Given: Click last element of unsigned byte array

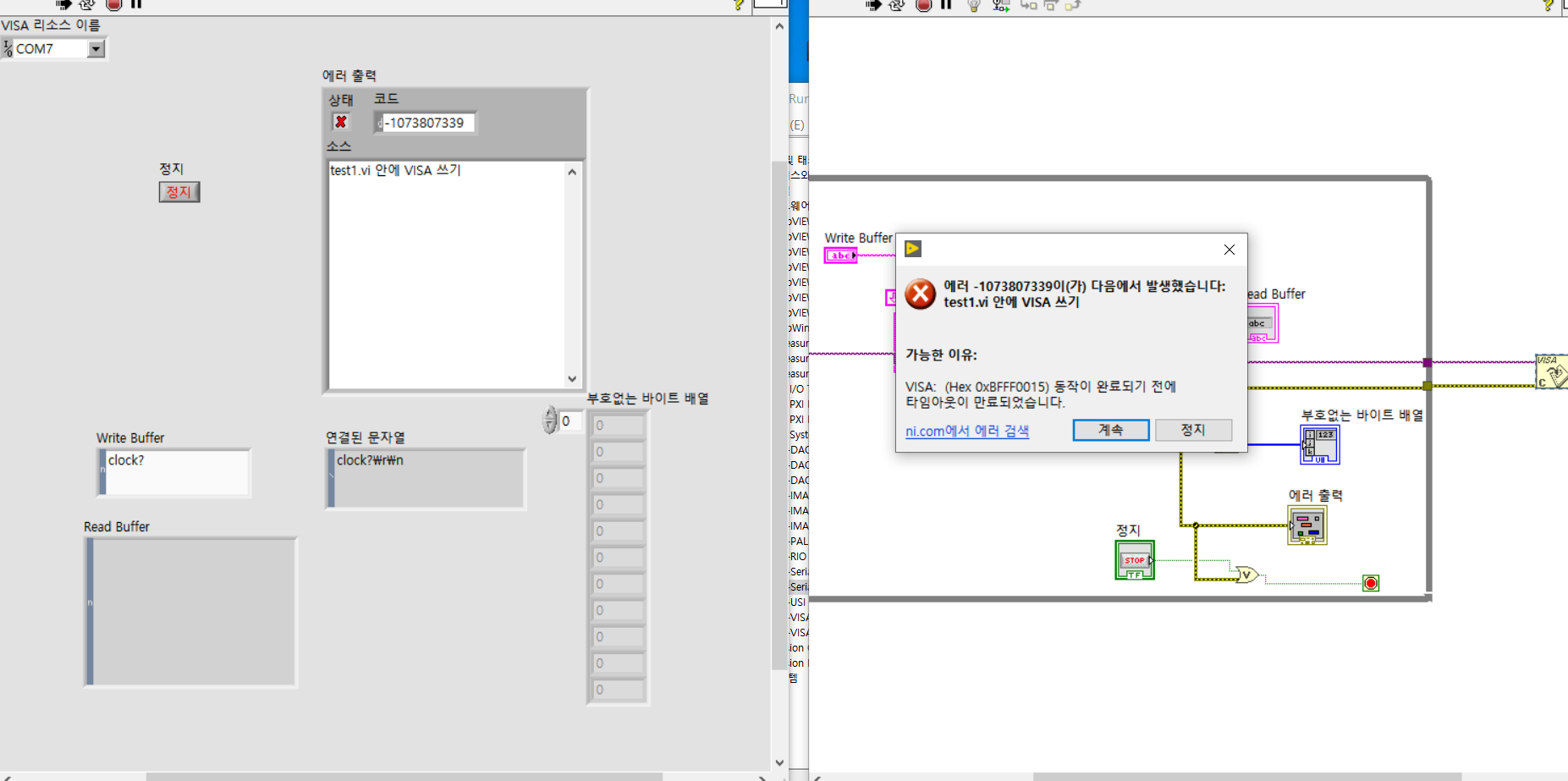Looking at the screenshot, I should 619,690.
